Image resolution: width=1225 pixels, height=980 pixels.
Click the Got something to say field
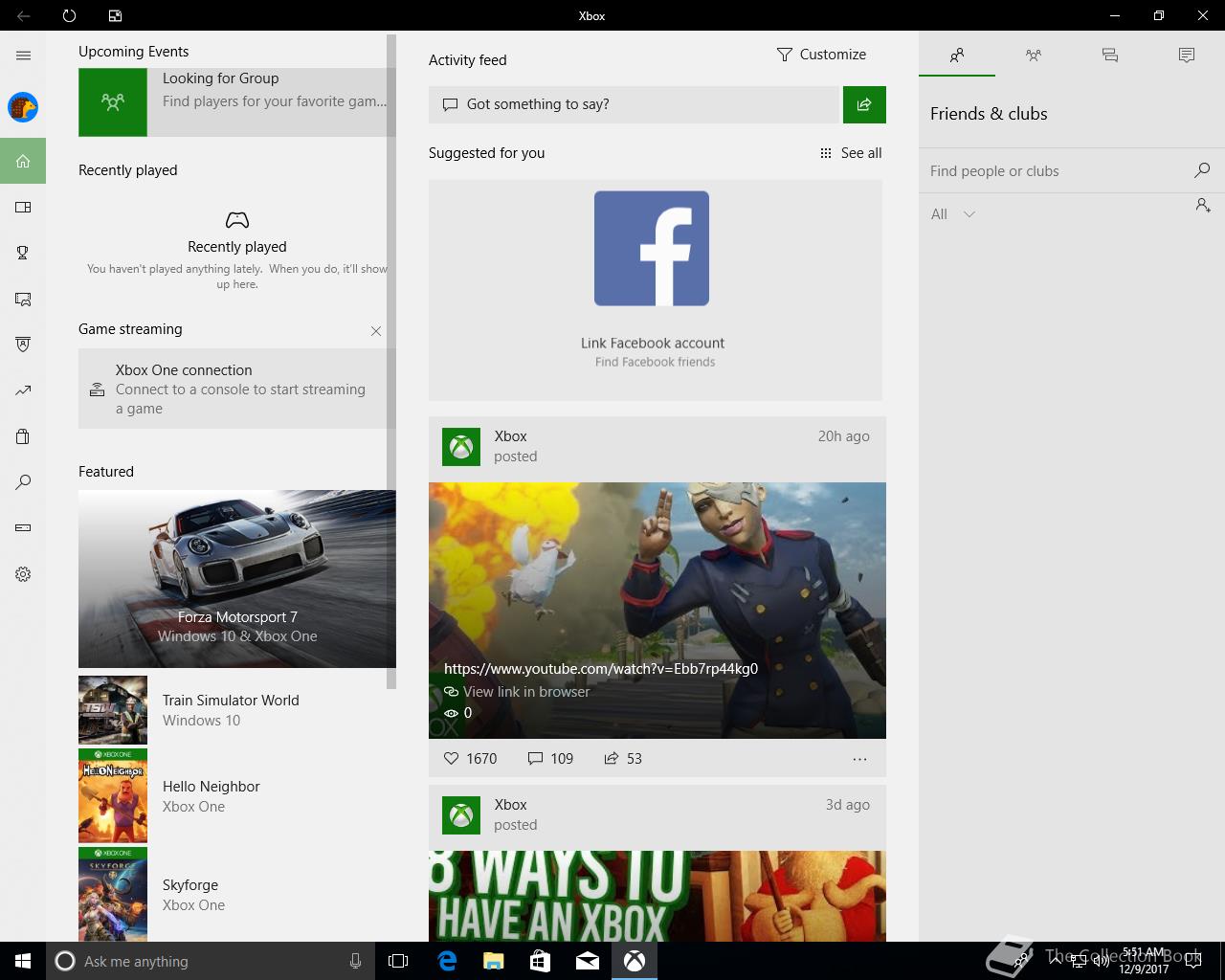click(x=634, y=104)
